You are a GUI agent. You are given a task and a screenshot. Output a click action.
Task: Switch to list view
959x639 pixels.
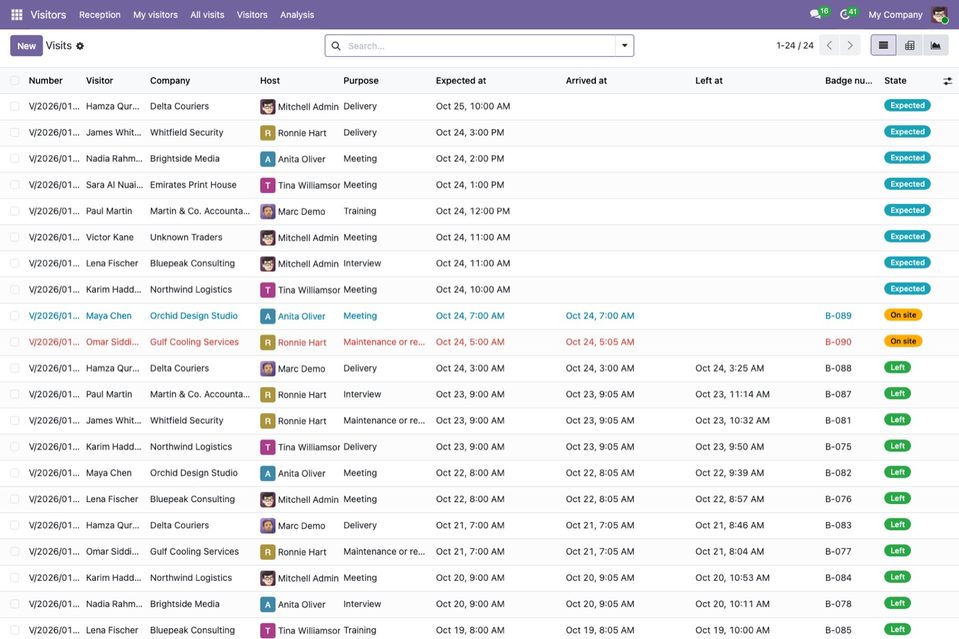pyautogui.click(x=883, y=45)
